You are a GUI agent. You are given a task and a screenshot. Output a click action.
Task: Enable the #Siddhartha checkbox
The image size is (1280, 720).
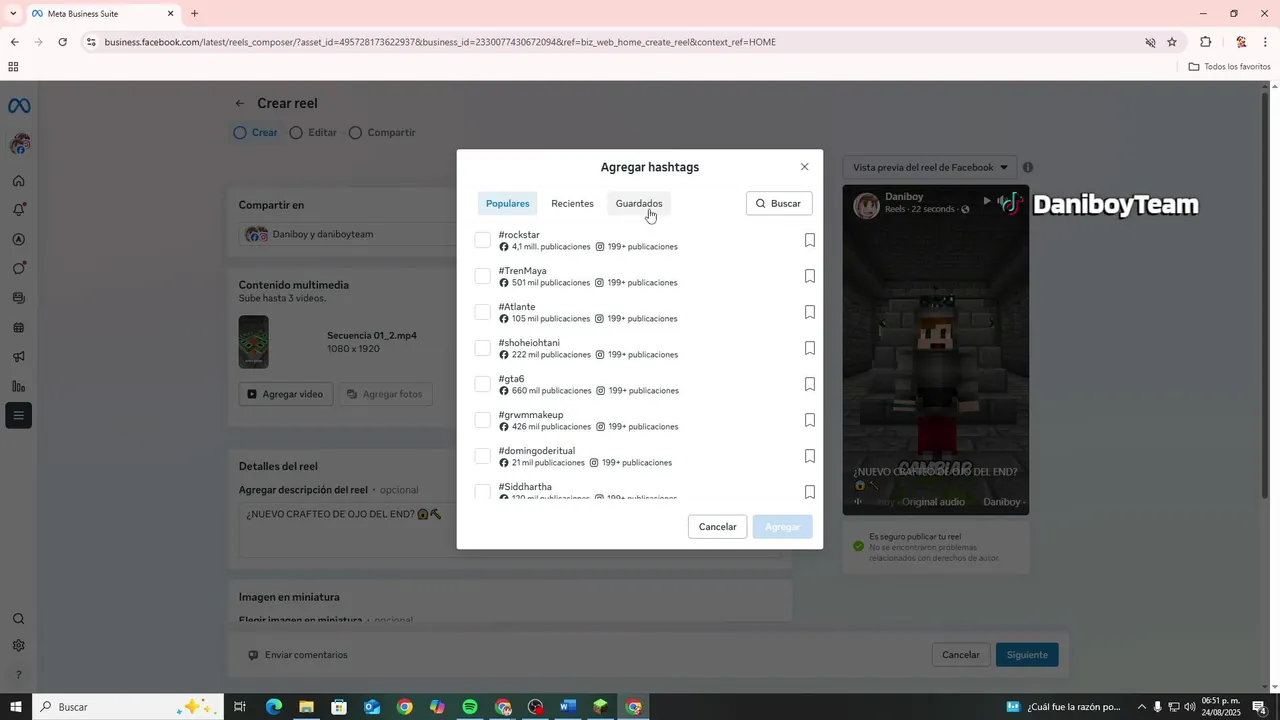pyautogui.click(x=483, y=491)
